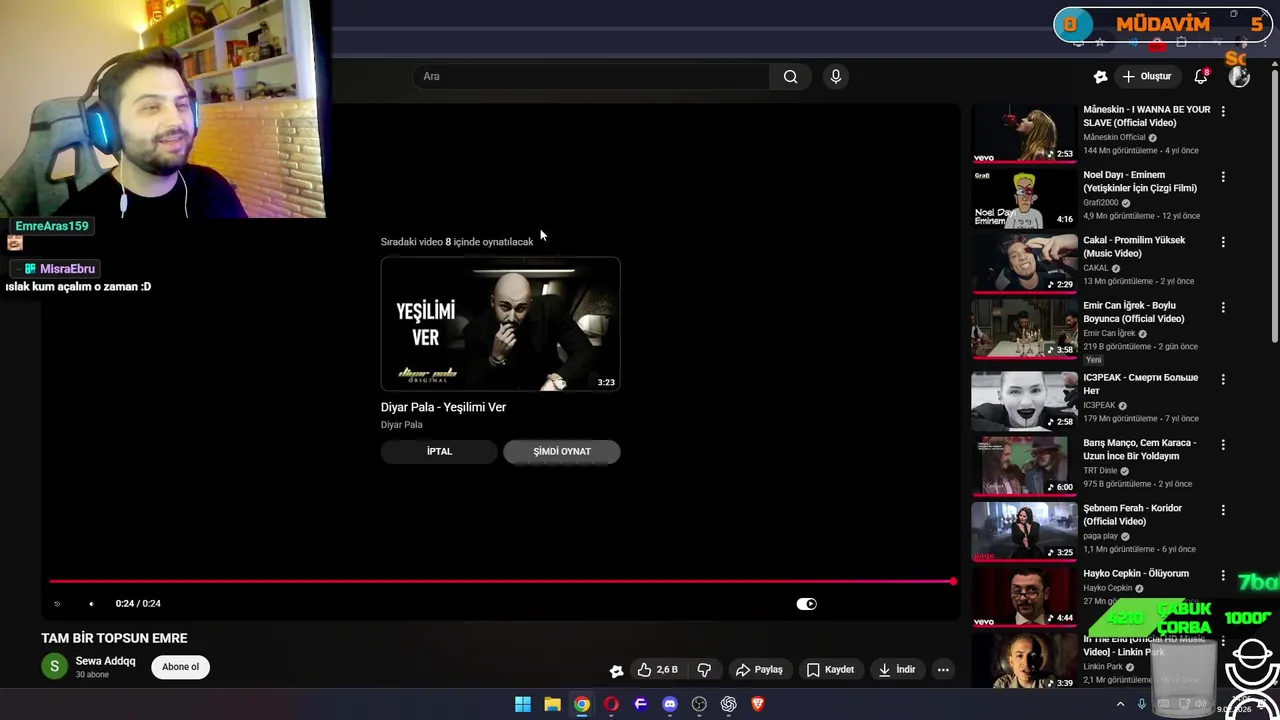
Task: Click the tray microphone icon
Action: tap(1141, 705)
